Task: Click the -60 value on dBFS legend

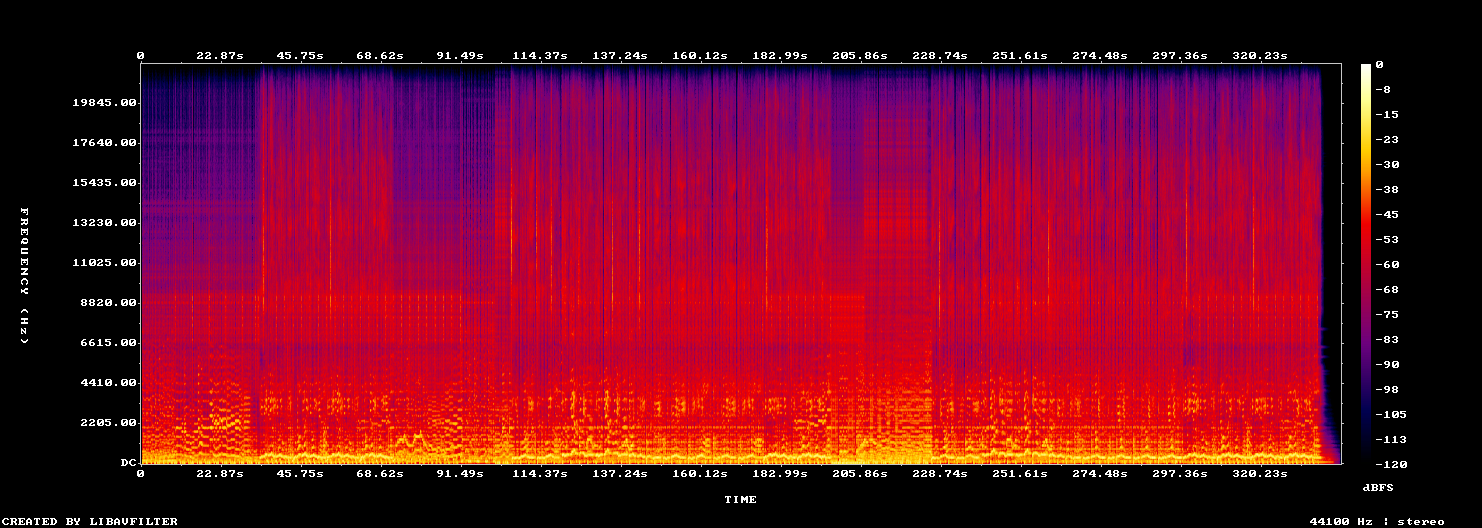Action: (x=1388, y=265)
